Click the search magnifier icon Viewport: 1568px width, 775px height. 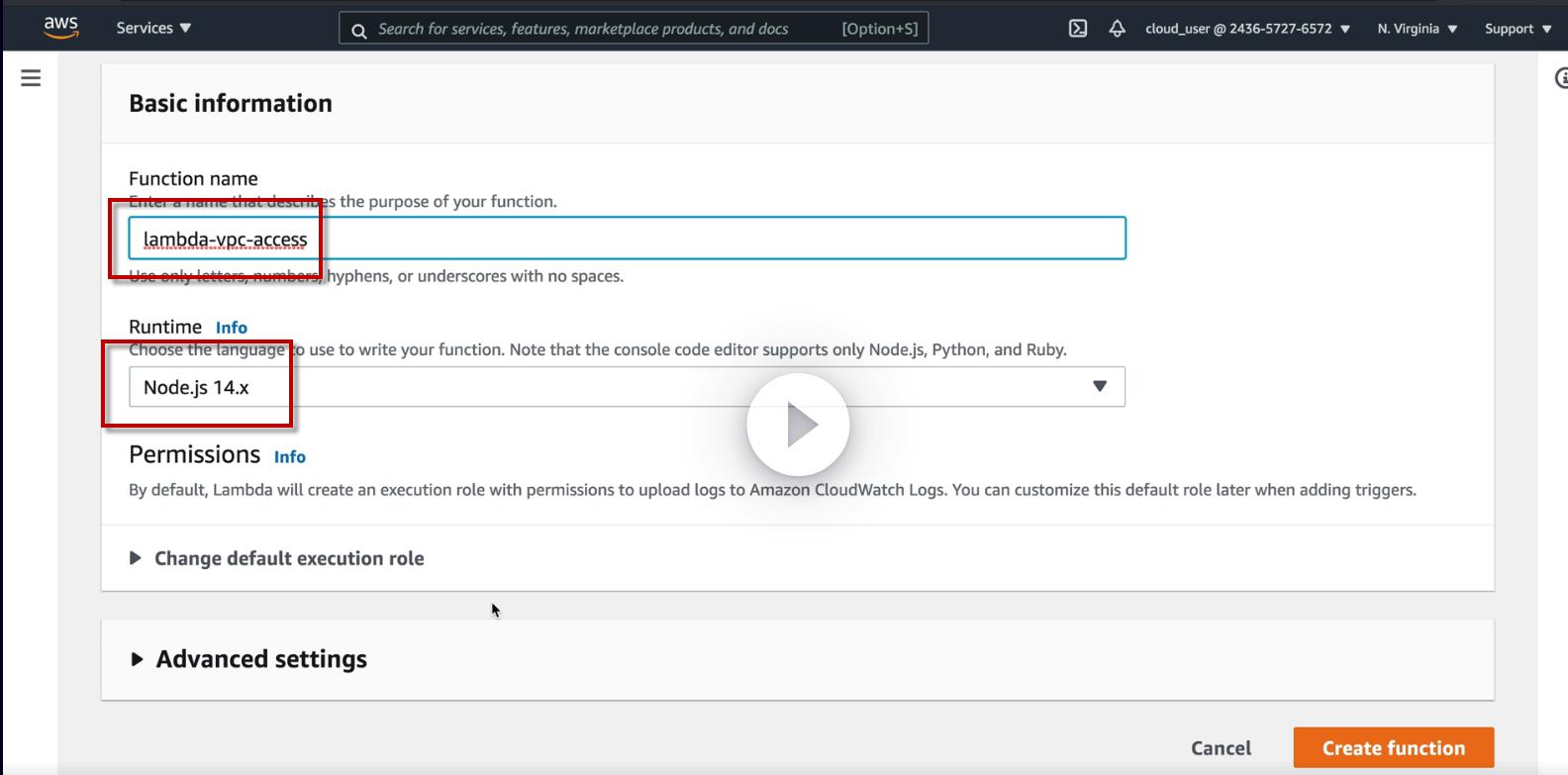tap(359, 30)
